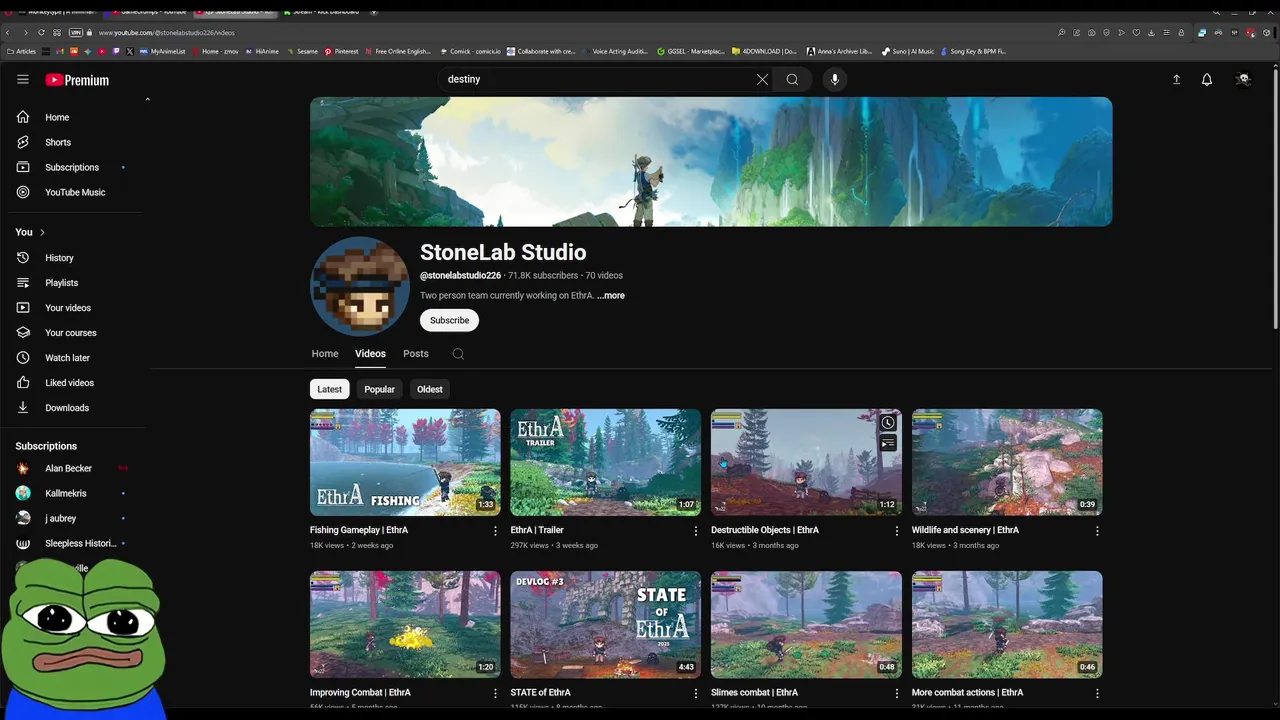Open options for Fishing Gameplay video

(x=495, y=531)
